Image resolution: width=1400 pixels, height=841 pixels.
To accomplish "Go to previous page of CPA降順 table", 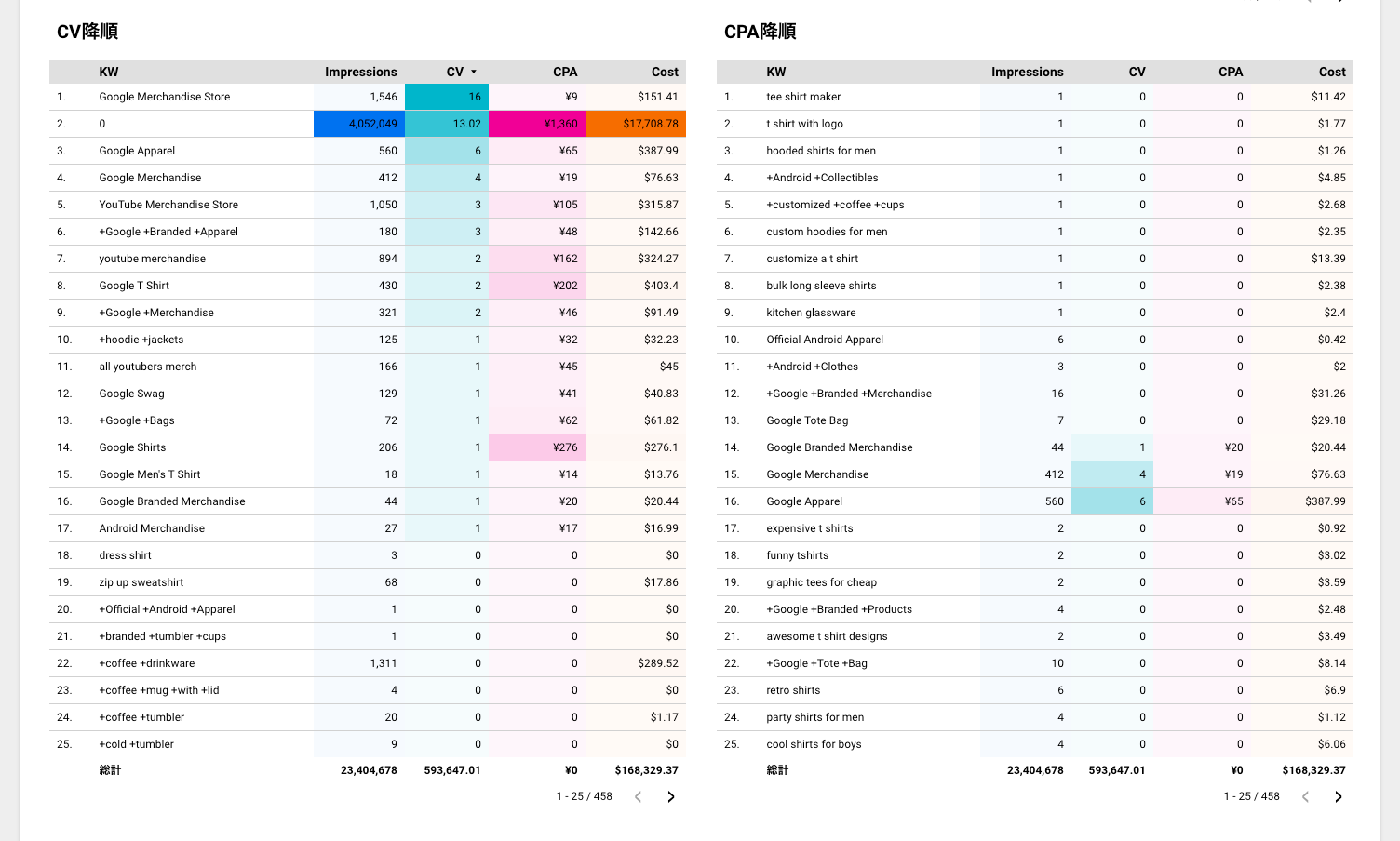I will [x=1305, y=797].
